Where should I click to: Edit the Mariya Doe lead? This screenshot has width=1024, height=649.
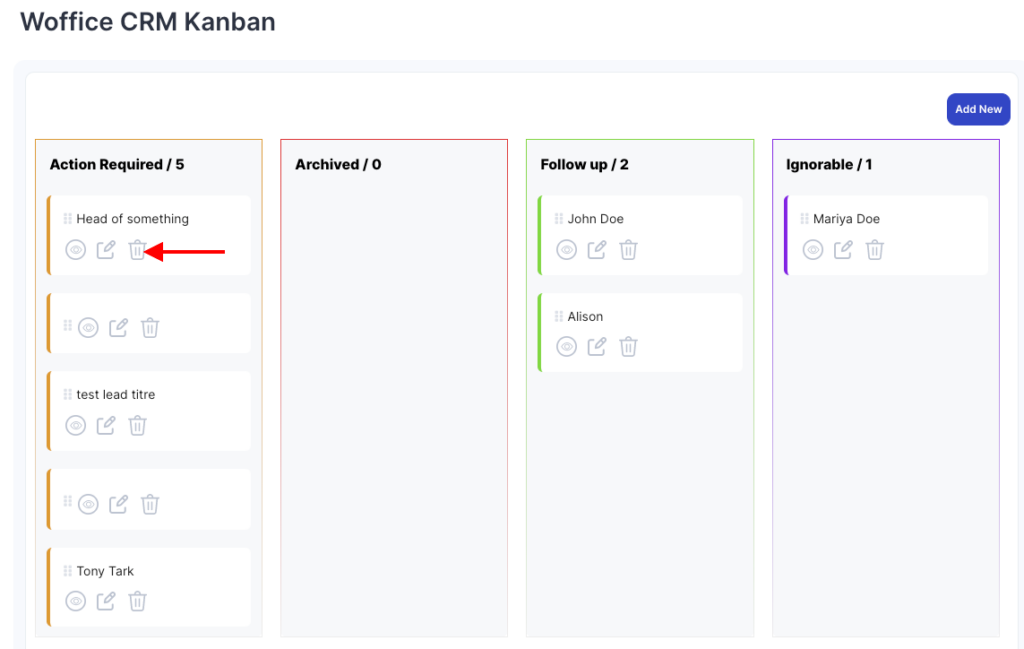pos(843,250)
